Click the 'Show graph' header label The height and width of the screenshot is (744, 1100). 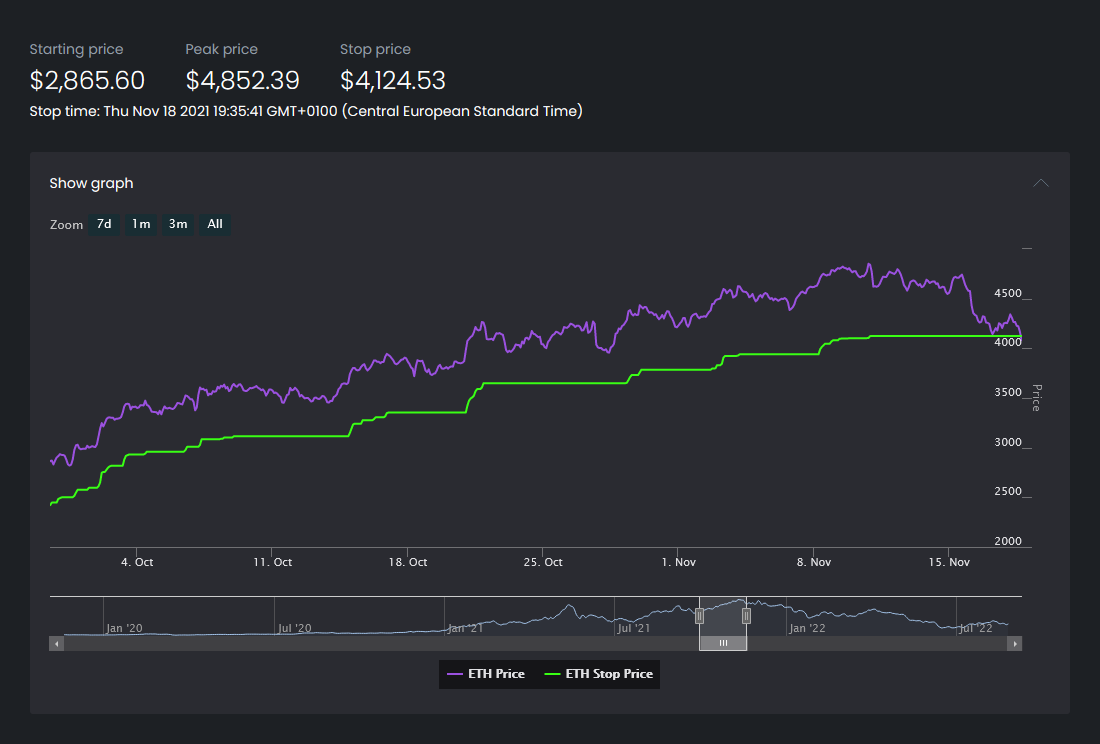[x=91, y=183]
